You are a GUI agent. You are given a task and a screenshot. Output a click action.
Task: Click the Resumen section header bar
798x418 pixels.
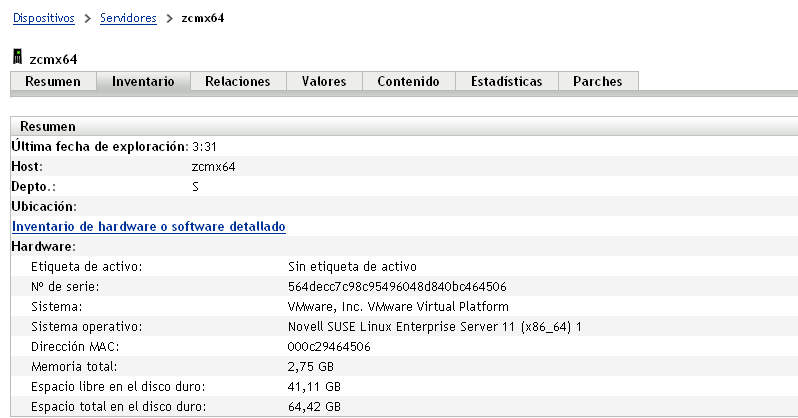tap(400, 127)
